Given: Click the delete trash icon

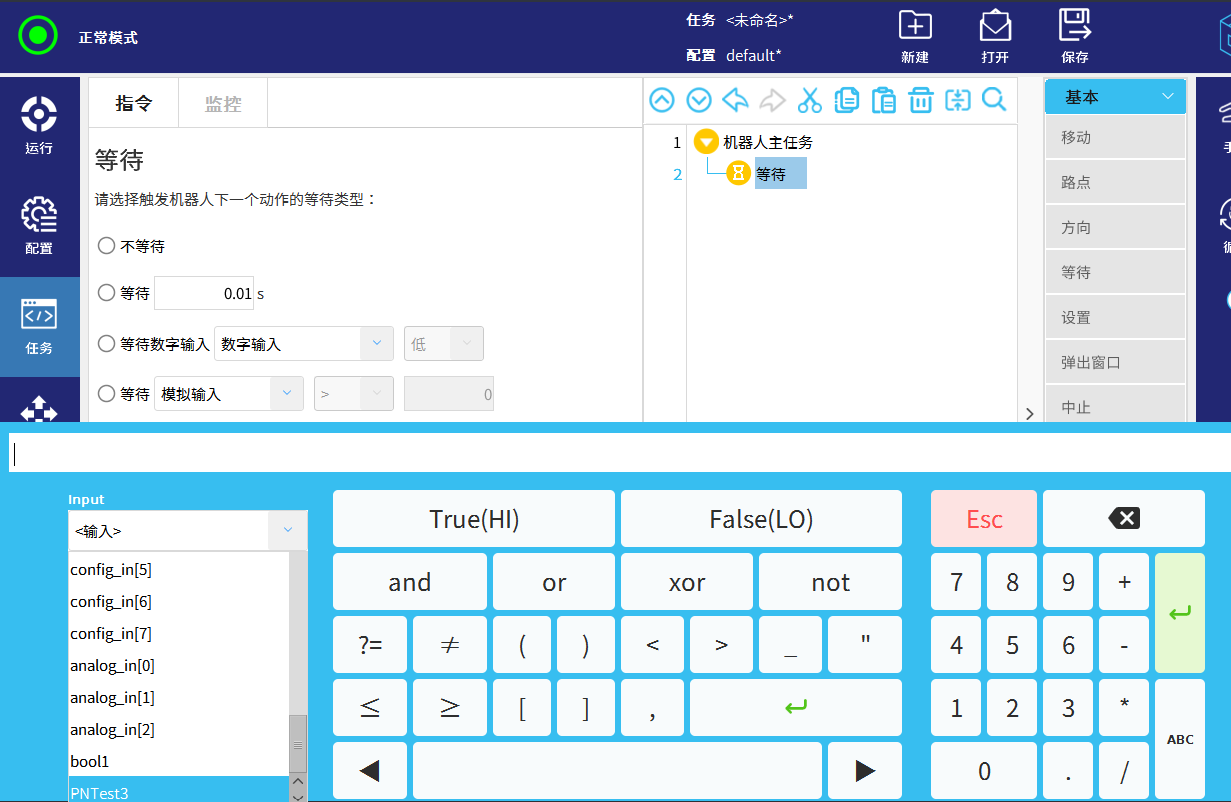Looking at the screenshot, I should click(x=920, y=100).
